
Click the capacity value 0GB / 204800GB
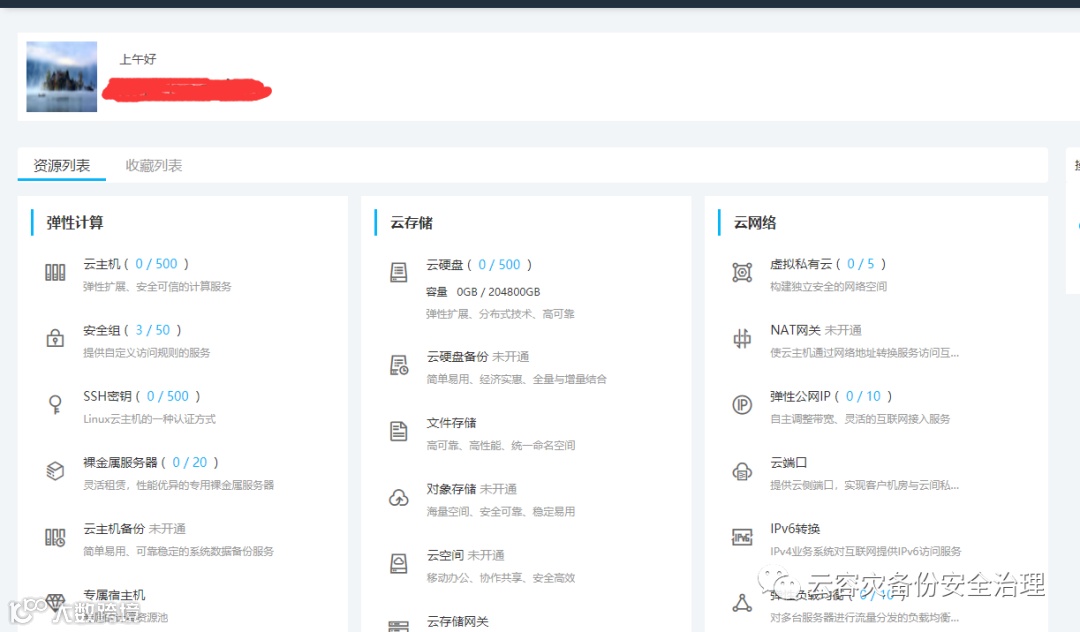[498, 292]
